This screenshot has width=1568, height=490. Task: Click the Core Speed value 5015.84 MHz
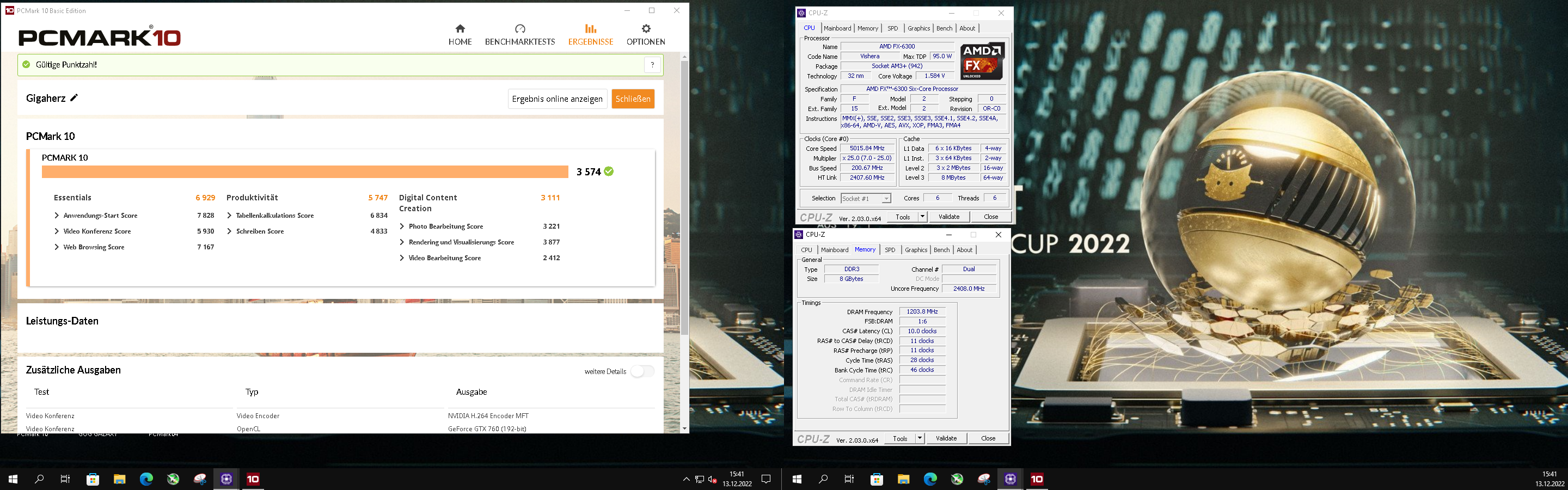click(867, 149)
